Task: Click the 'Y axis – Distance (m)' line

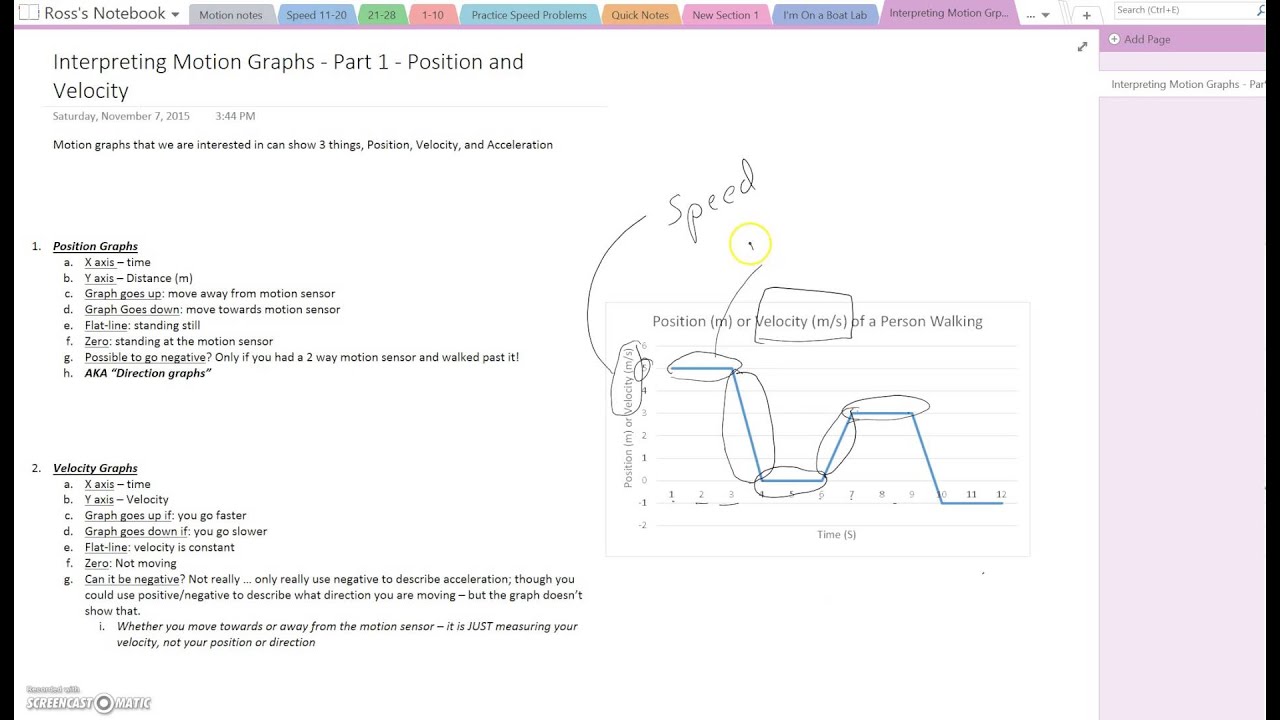Action: [138, 278]
